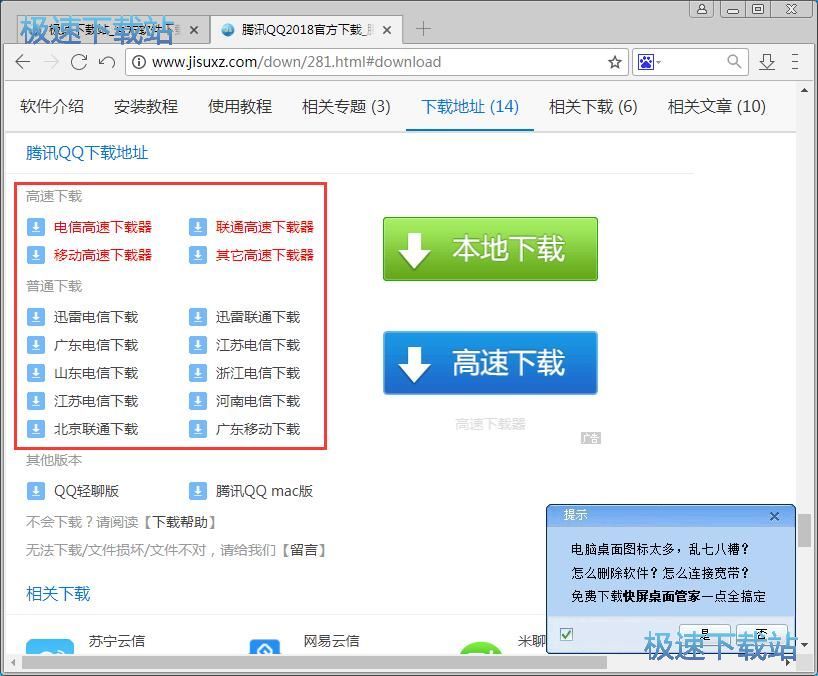Click download icon beside 浙江电信下载
This screenshot has width=818, height=676.
pos(198,373)
